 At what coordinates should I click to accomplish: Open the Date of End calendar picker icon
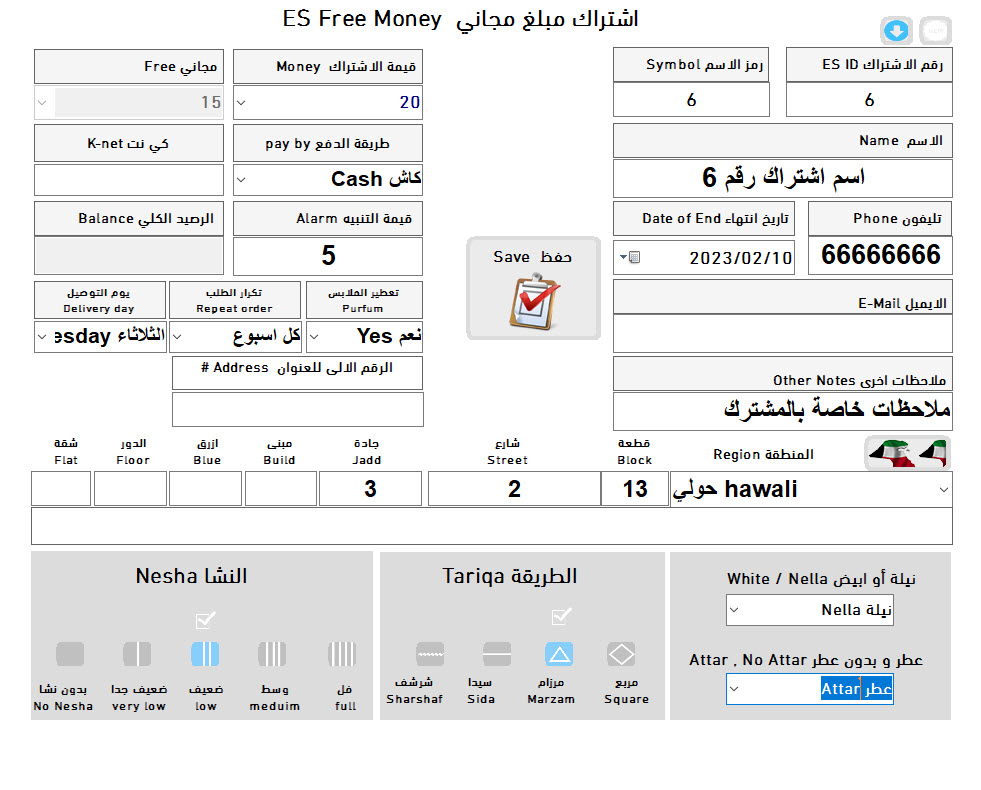pyautogui.click(x=630, y=257)
